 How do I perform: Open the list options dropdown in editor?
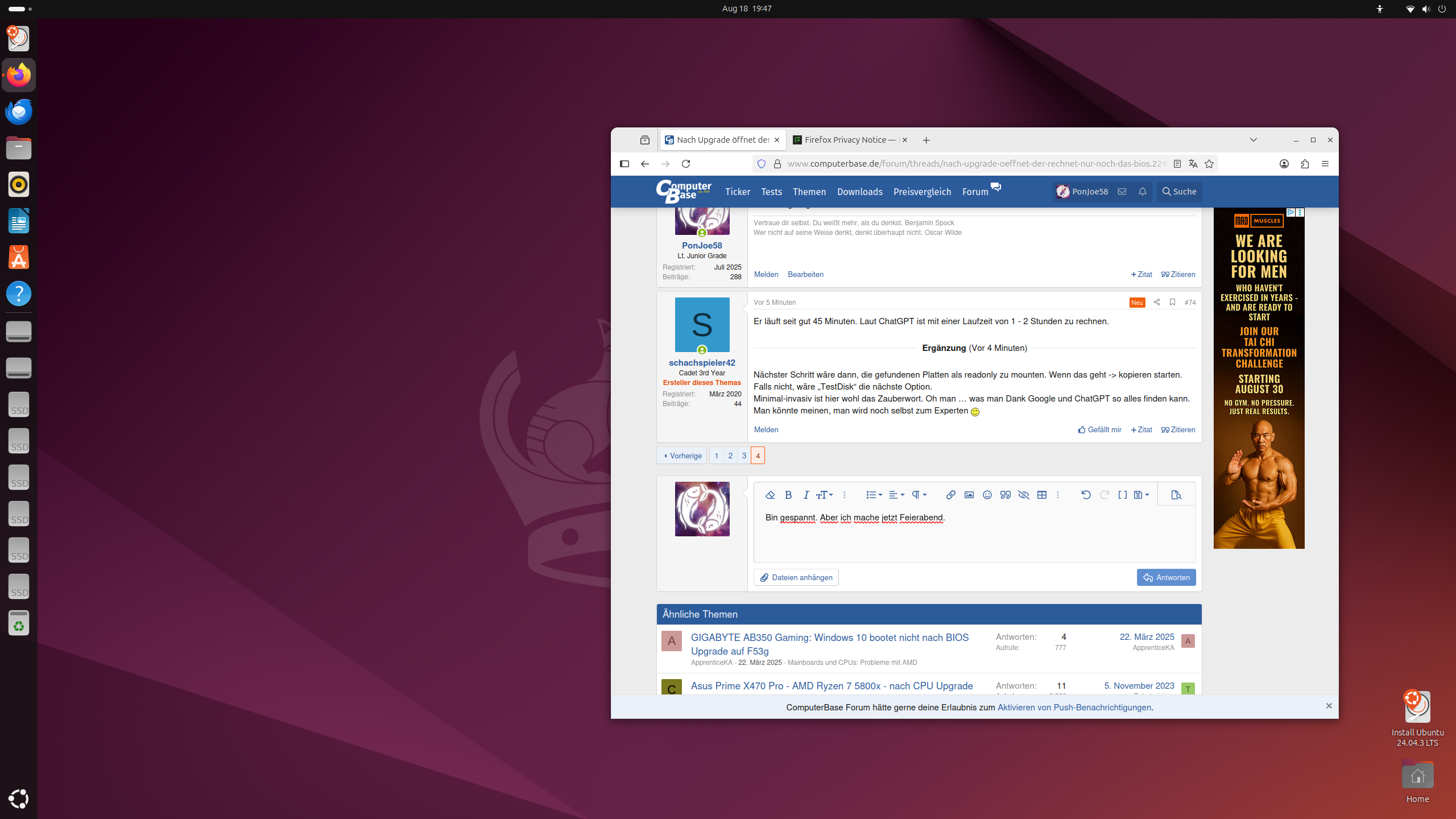874,495
